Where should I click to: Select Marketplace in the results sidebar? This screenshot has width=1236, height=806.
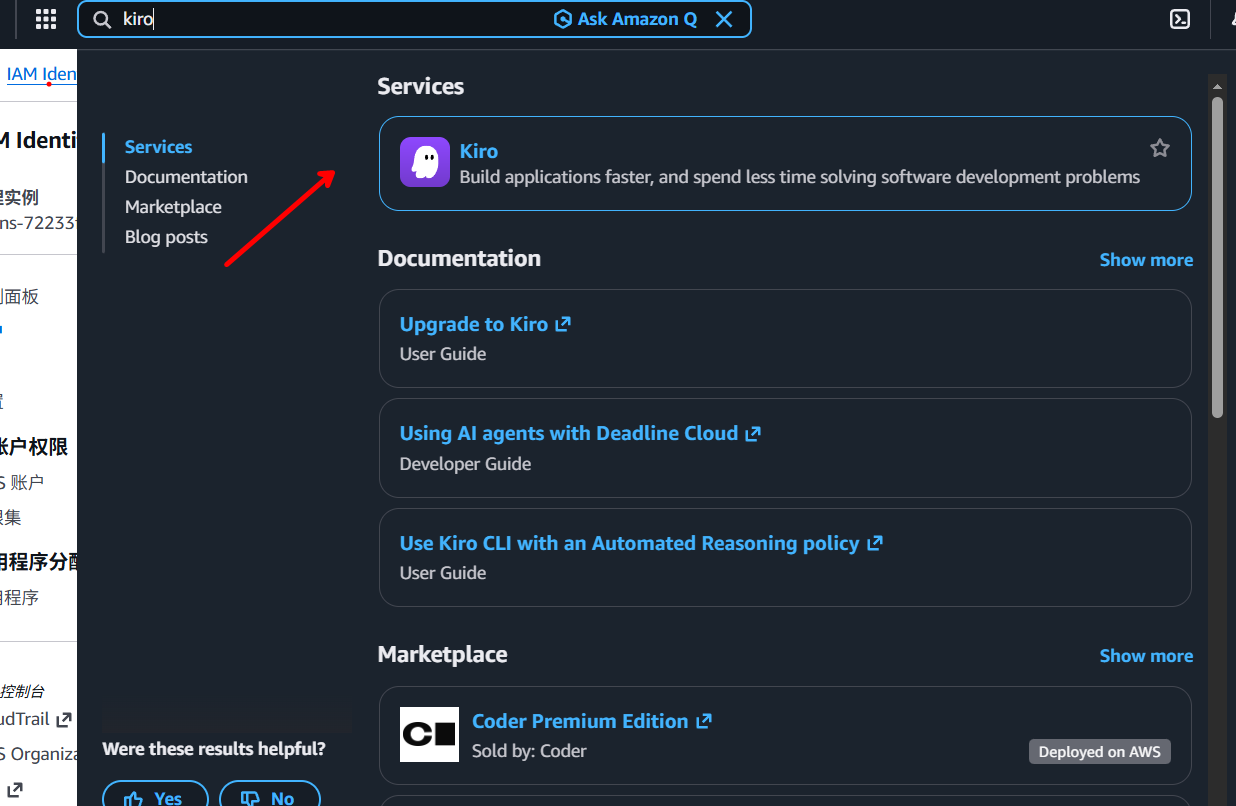173,207
